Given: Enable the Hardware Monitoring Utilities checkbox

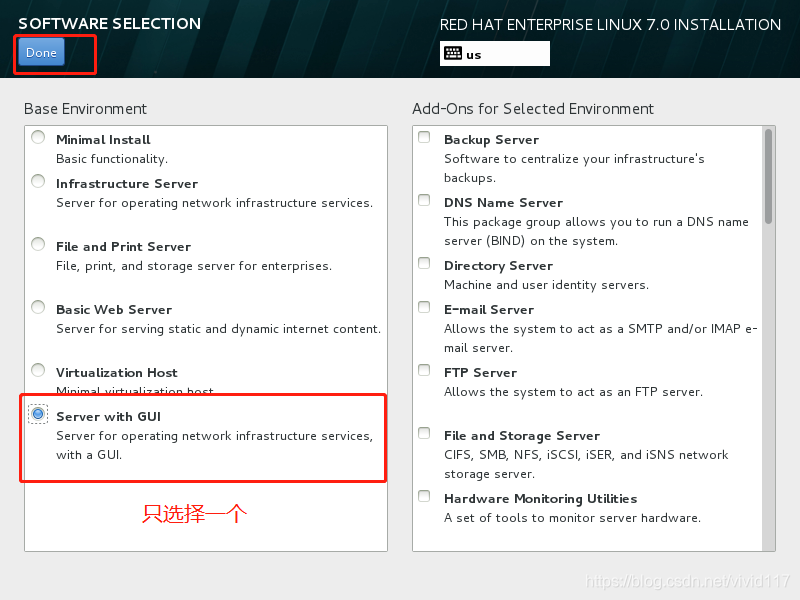Looking at the screenshot, I should (424, 496).
